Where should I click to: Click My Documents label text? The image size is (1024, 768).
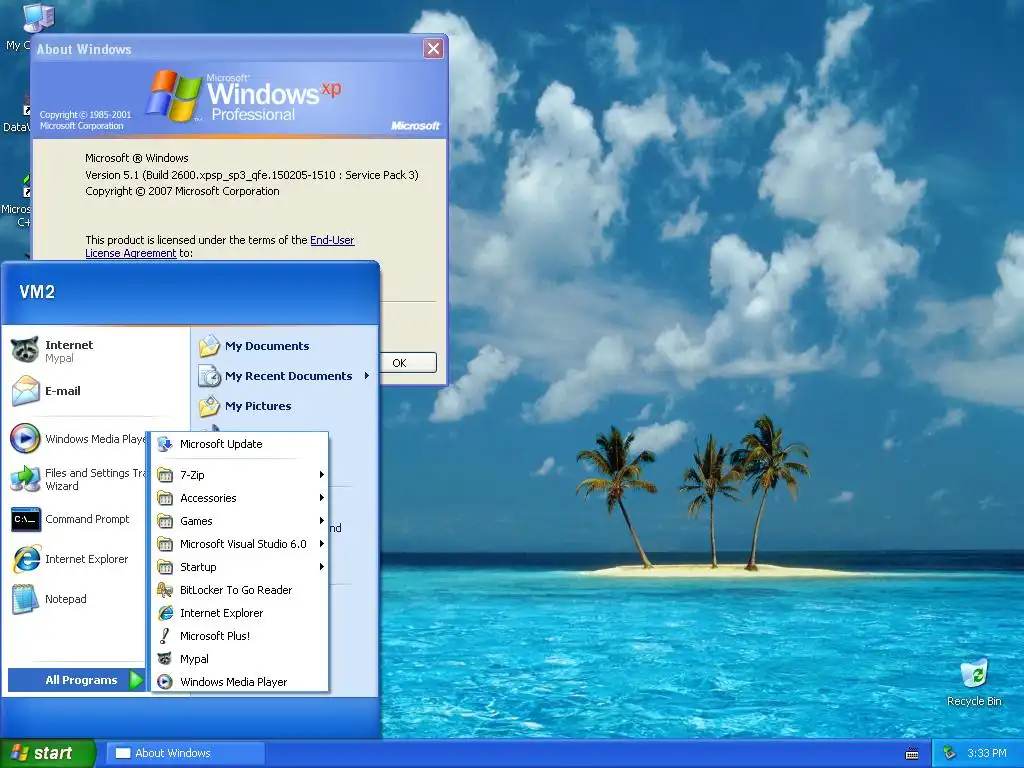(267, 346)
